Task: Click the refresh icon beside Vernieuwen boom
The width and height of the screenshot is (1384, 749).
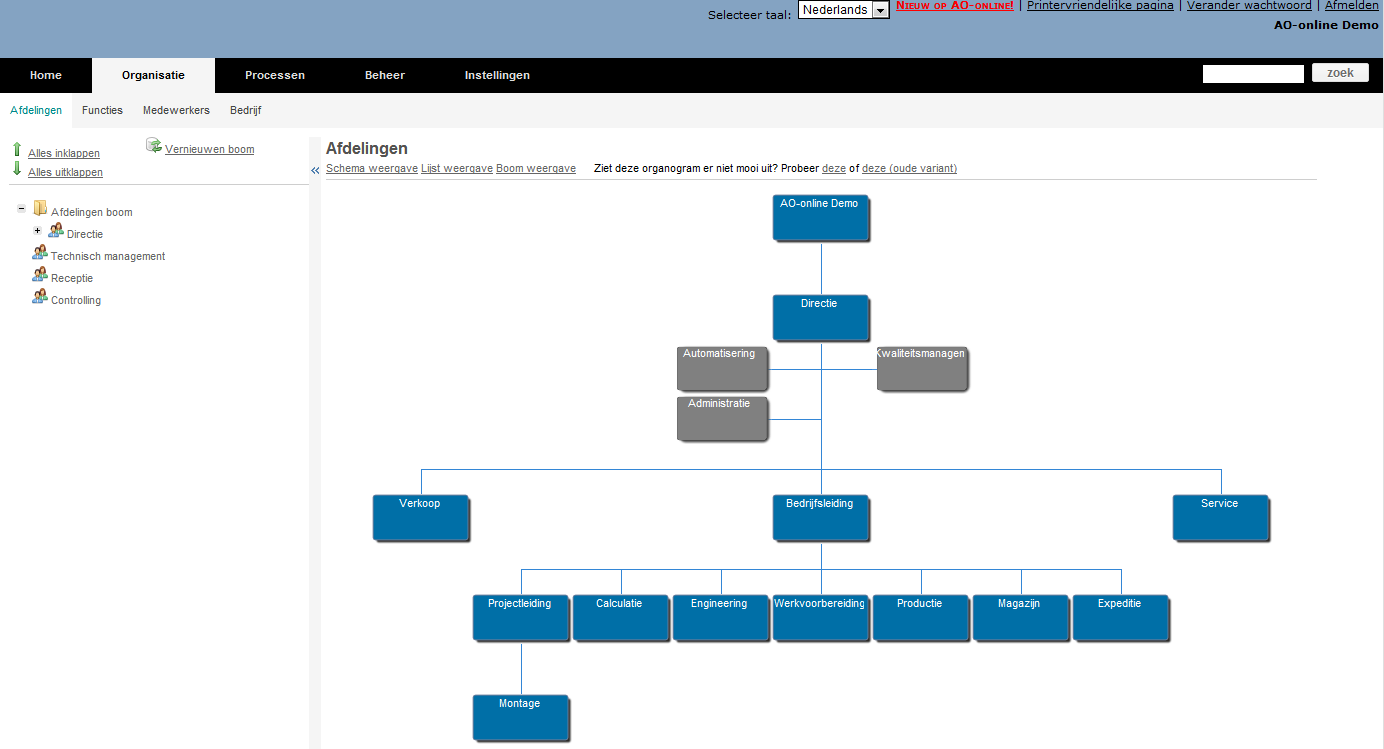Action: (x=154, y=146)
